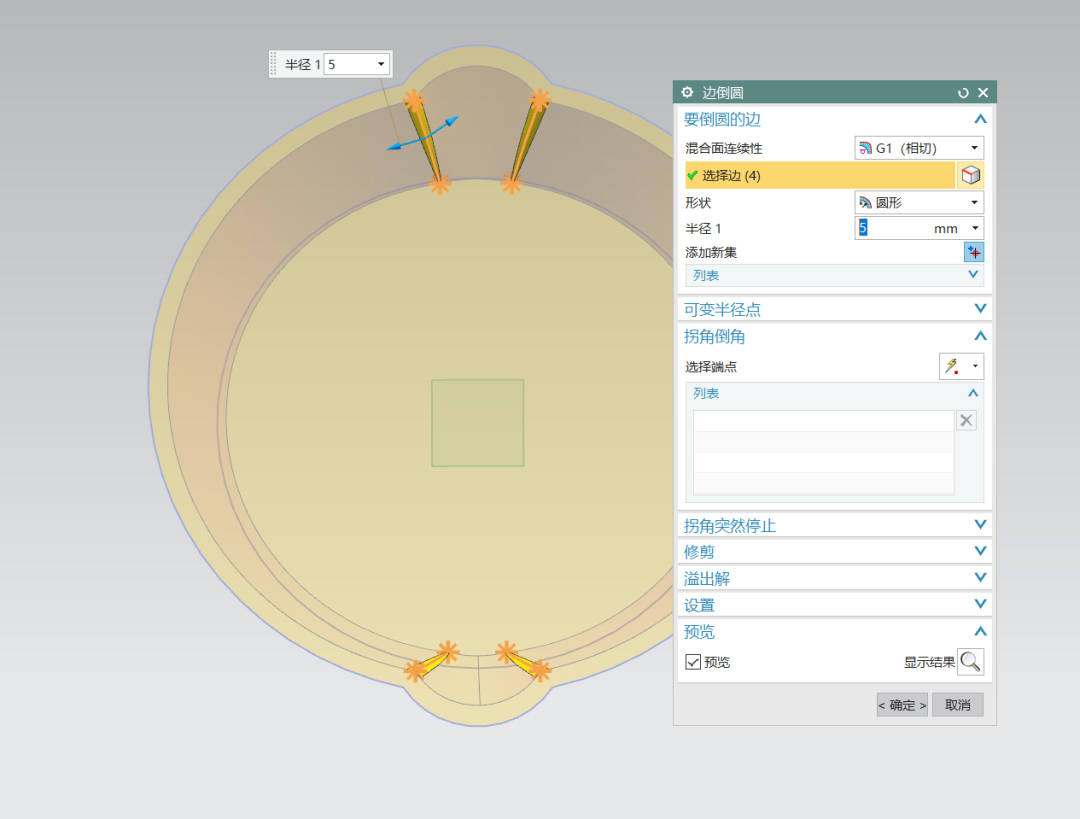Uncheck the 预览 preview checkbox
The image size is (1080, 819).
(693, 662)
